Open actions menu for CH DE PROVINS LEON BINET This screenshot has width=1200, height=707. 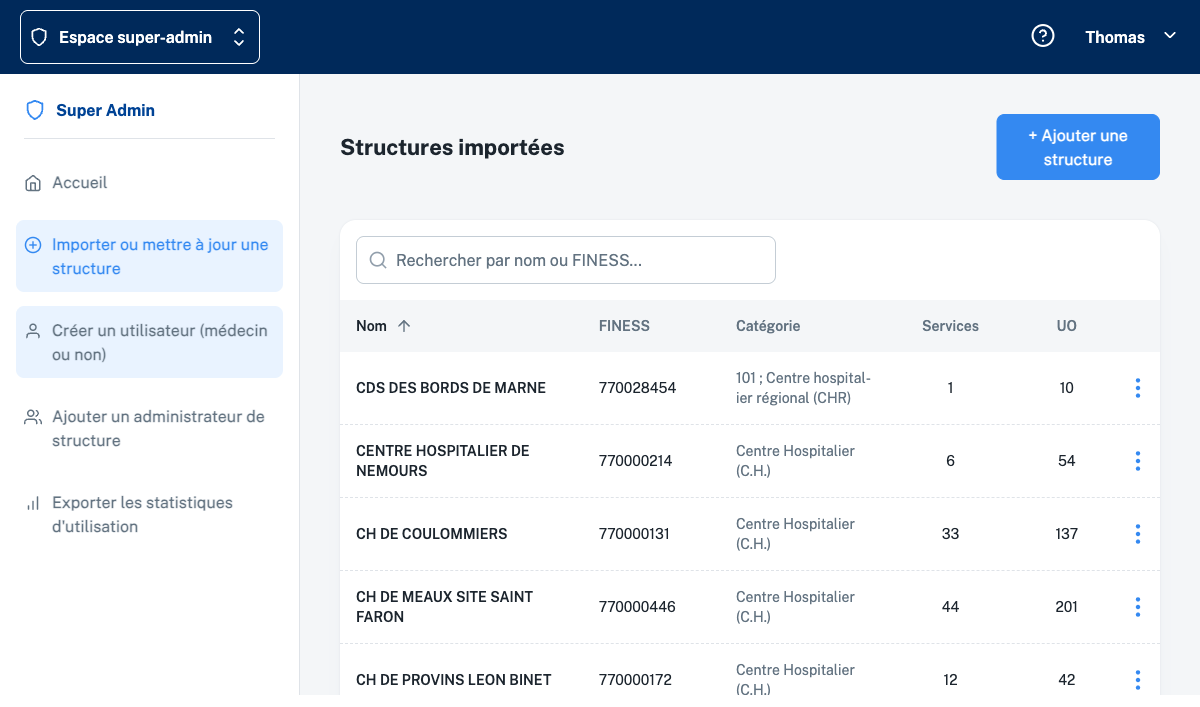pos(1138,680)
